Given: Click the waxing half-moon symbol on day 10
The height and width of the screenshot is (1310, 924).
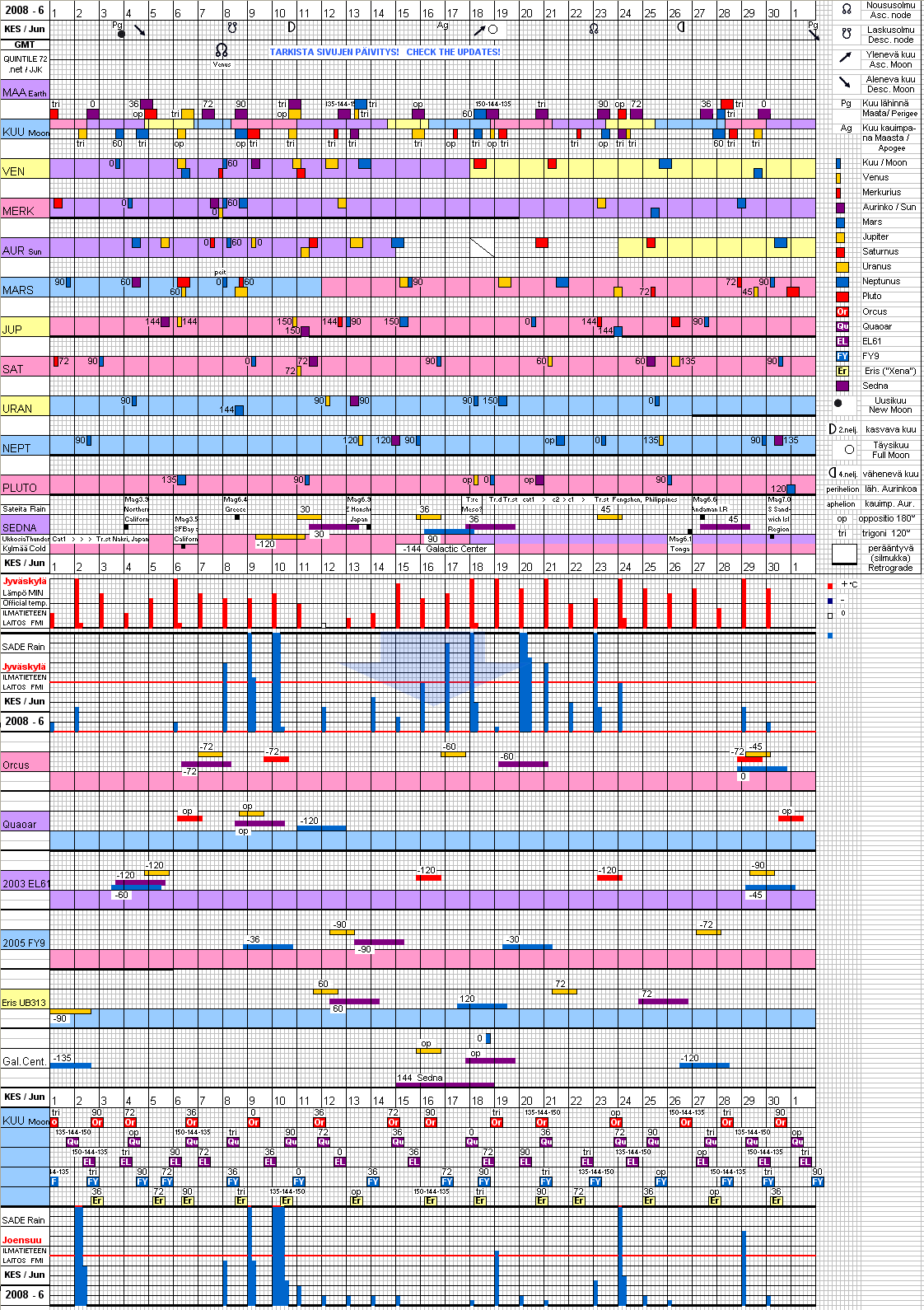Looking at the screenshot, I should click(x=292, y=27).
